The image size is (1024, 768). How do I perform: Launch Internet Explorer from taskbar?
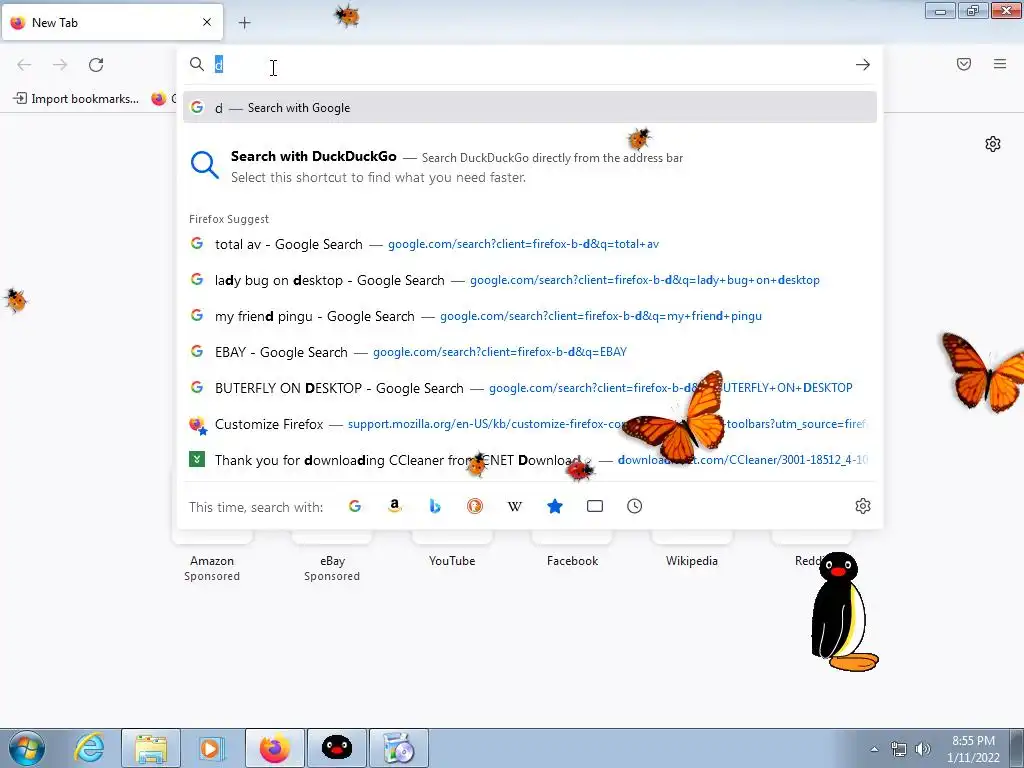point(89,748)
